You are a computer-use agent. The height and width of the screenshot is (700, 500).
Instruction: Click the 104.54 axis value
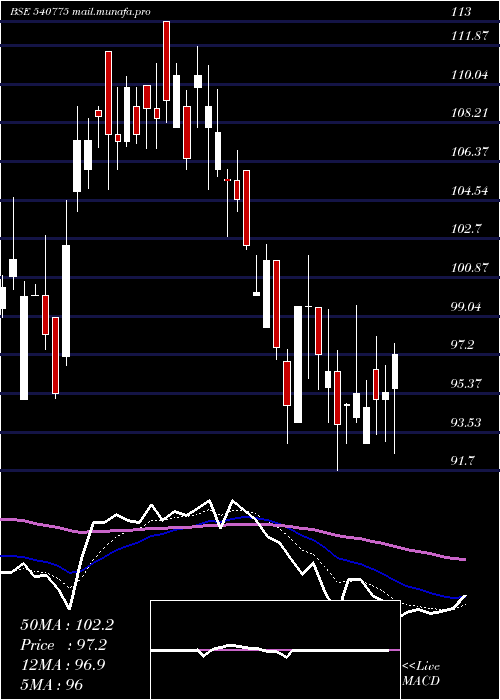[x=470, y=191]
